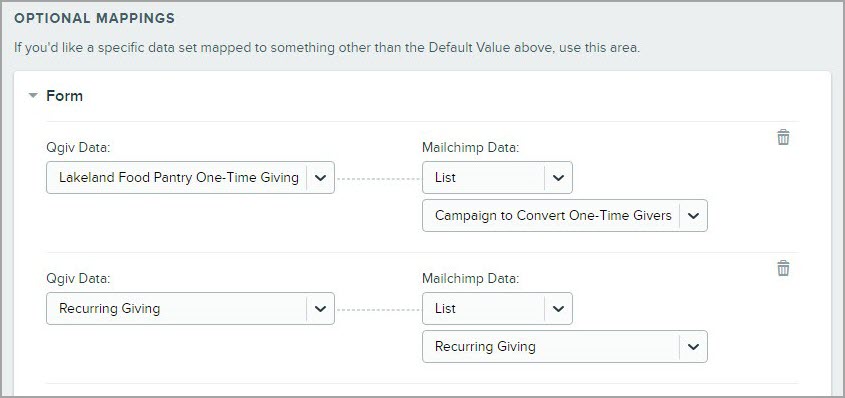Viewport: 845px width, 398px height.
Task: Click first Qgiv Data label
Action: [x=78, y=148]
